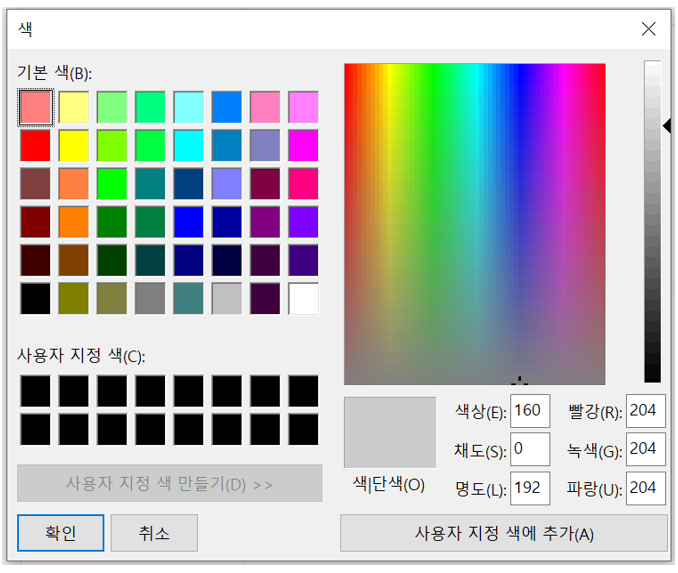The height and width of the screenshot is (573, 678).
Task: Pick the azure blue swatch in first row
Action: coord(227,108)
